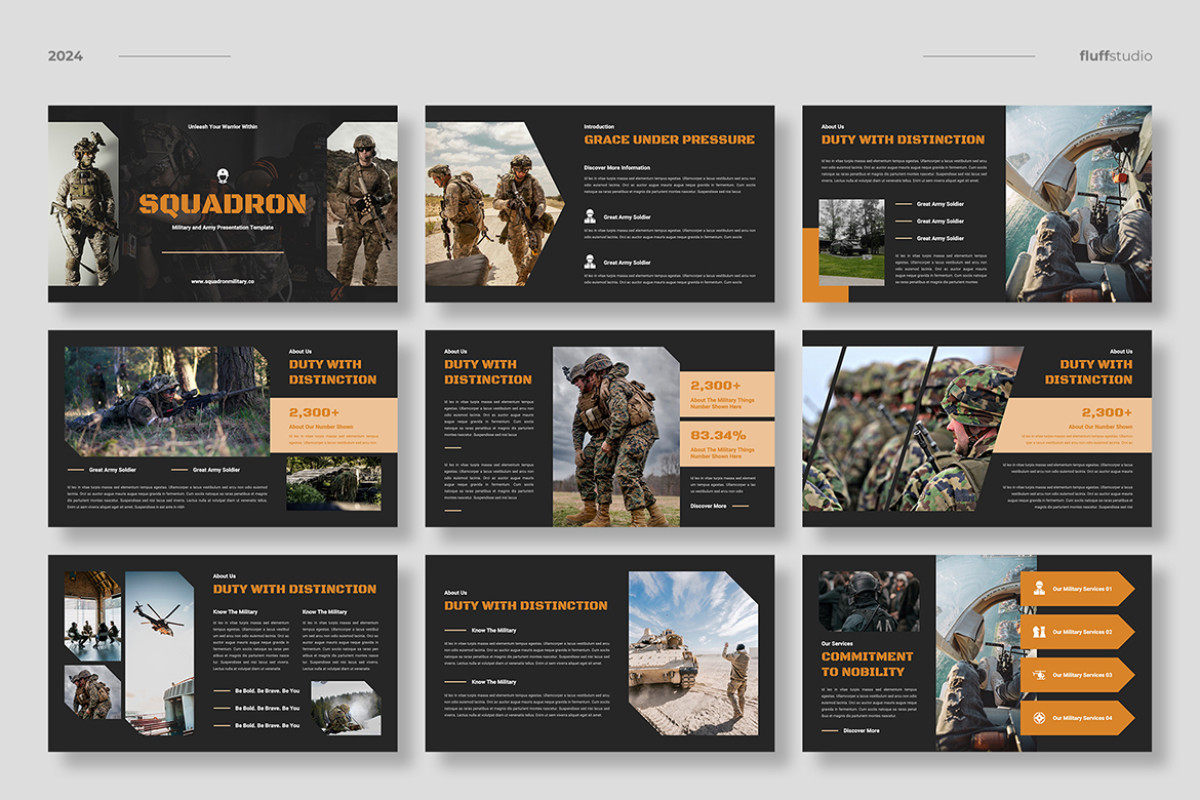The image size is (1200, 800).
Task: Select the helicopter icon on Our Military Services 03
Action: click(1039, 674)
